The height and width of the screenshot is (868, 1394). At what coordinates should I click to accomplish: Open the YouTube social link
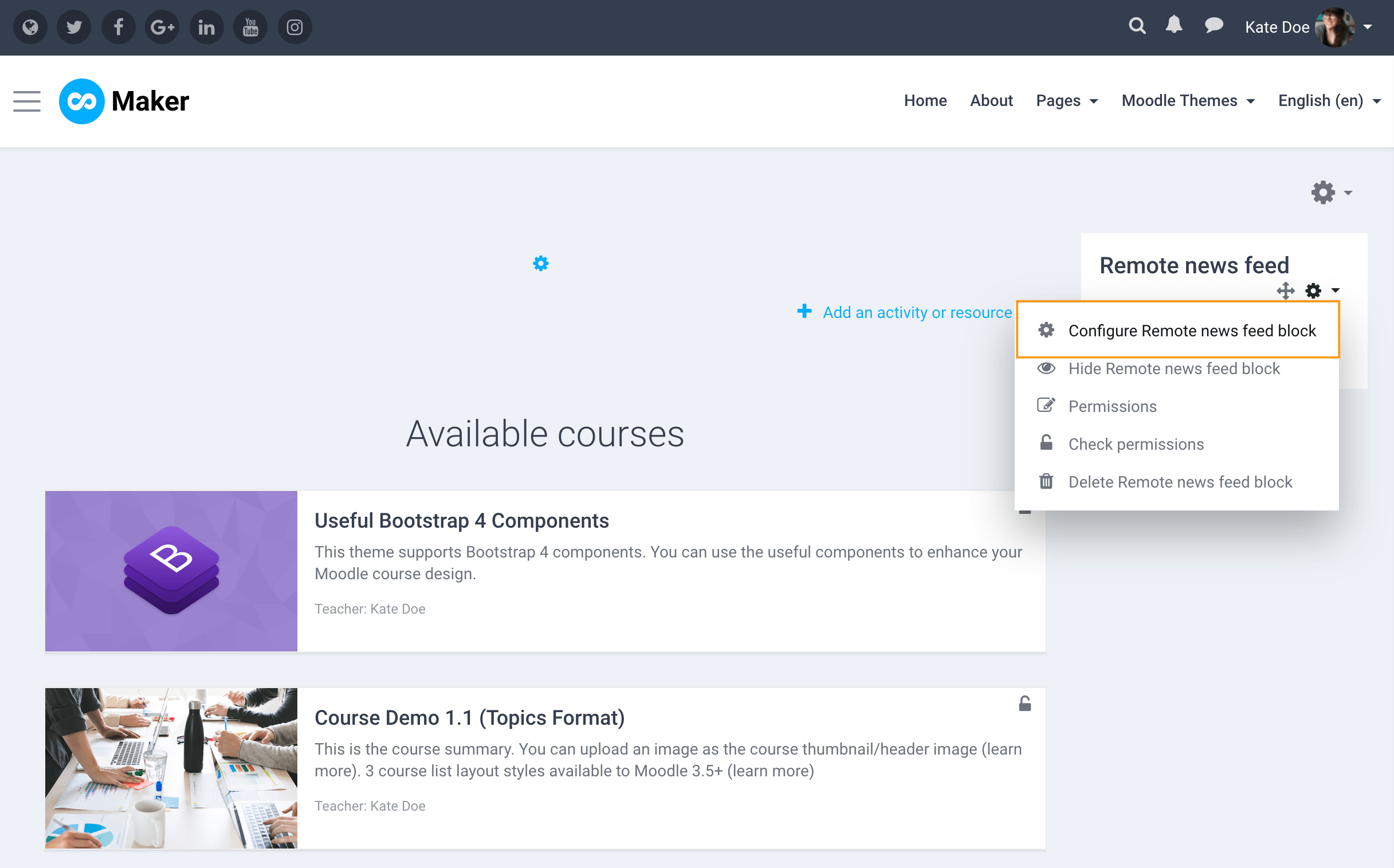(x=250, y=26)
